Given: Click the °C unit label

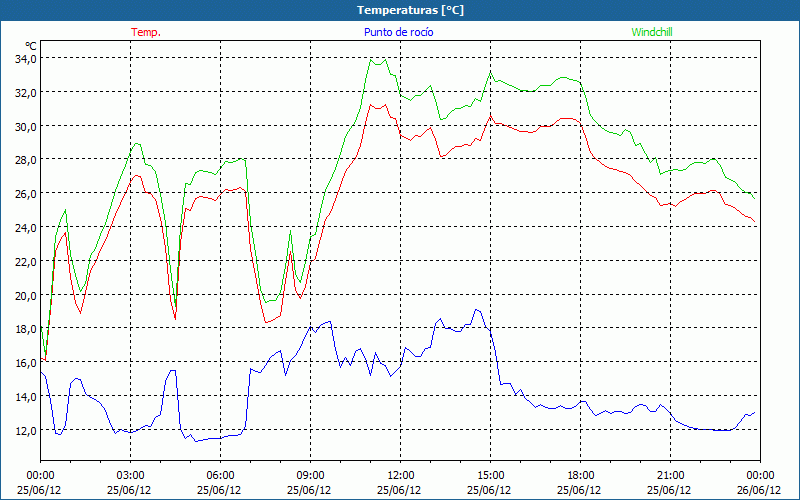Looking at the screenshot, I should (x=31, y=46).
